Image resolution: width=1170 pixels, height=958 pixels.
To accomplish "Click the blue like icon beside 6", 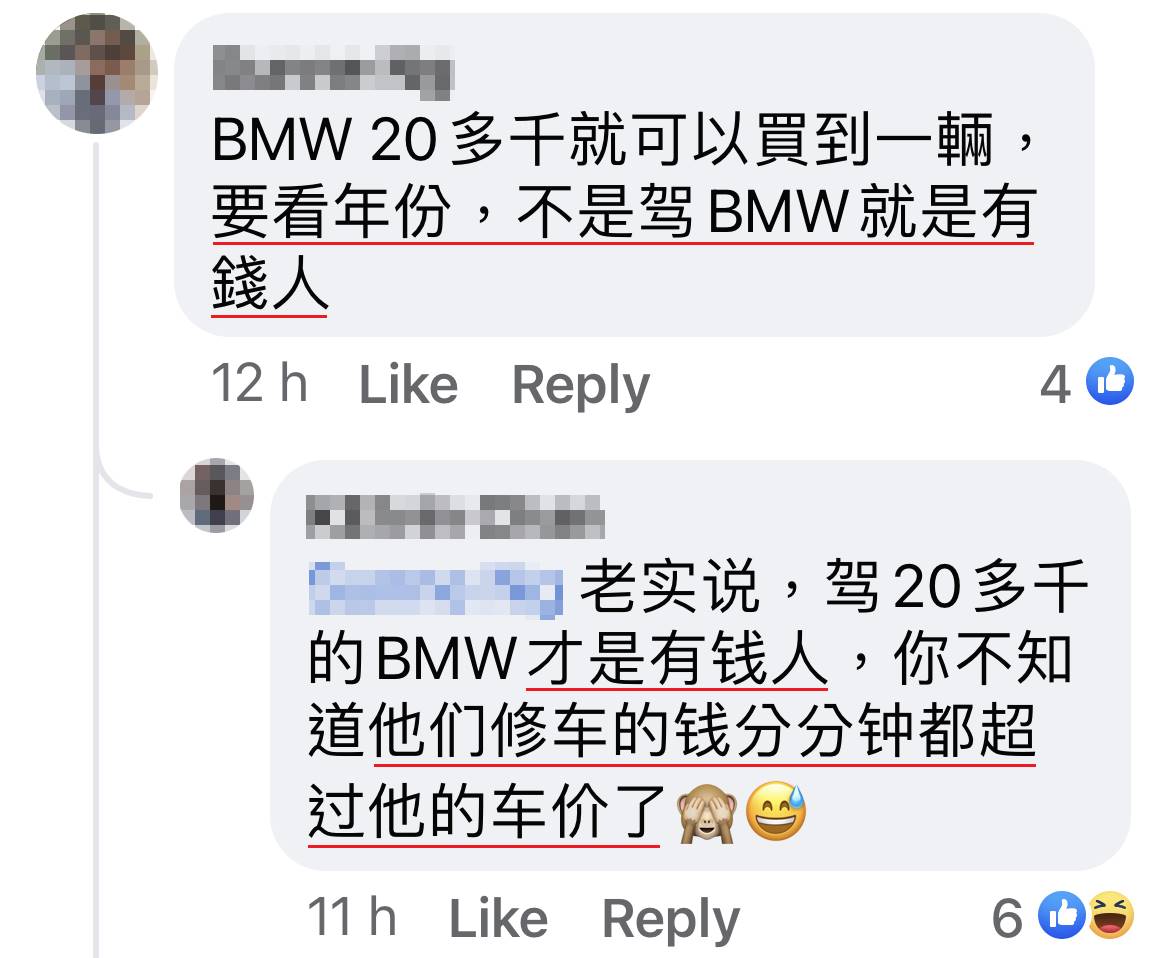I will (x=1062, y=915).
